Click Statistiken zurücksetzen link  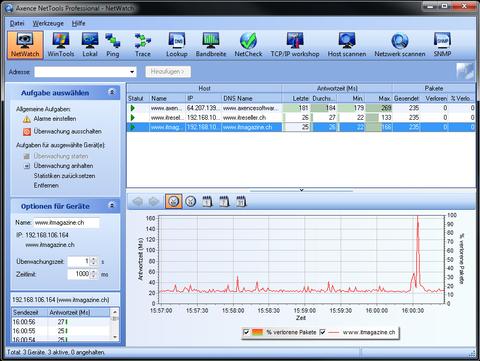[x=64, y=176]
